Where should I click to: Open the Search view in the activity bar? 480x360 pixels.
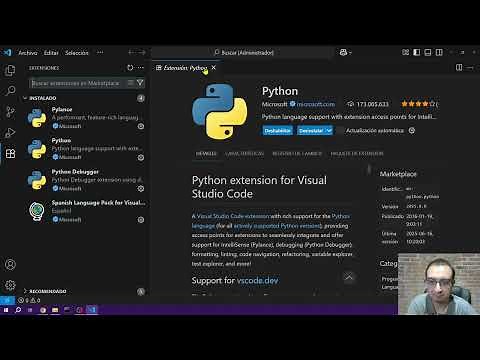[10, 91]
